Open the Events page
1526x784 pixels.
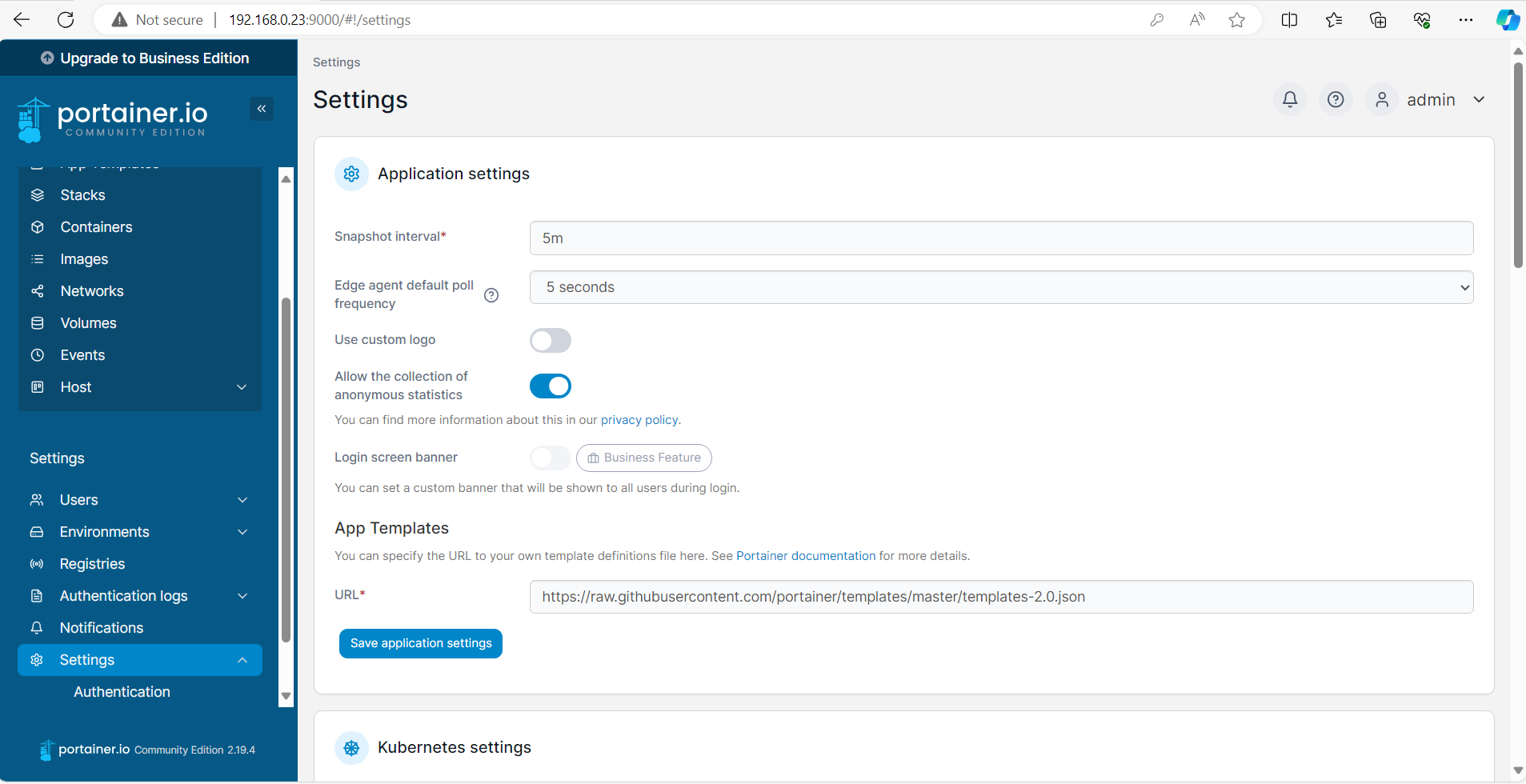(82, 354)
